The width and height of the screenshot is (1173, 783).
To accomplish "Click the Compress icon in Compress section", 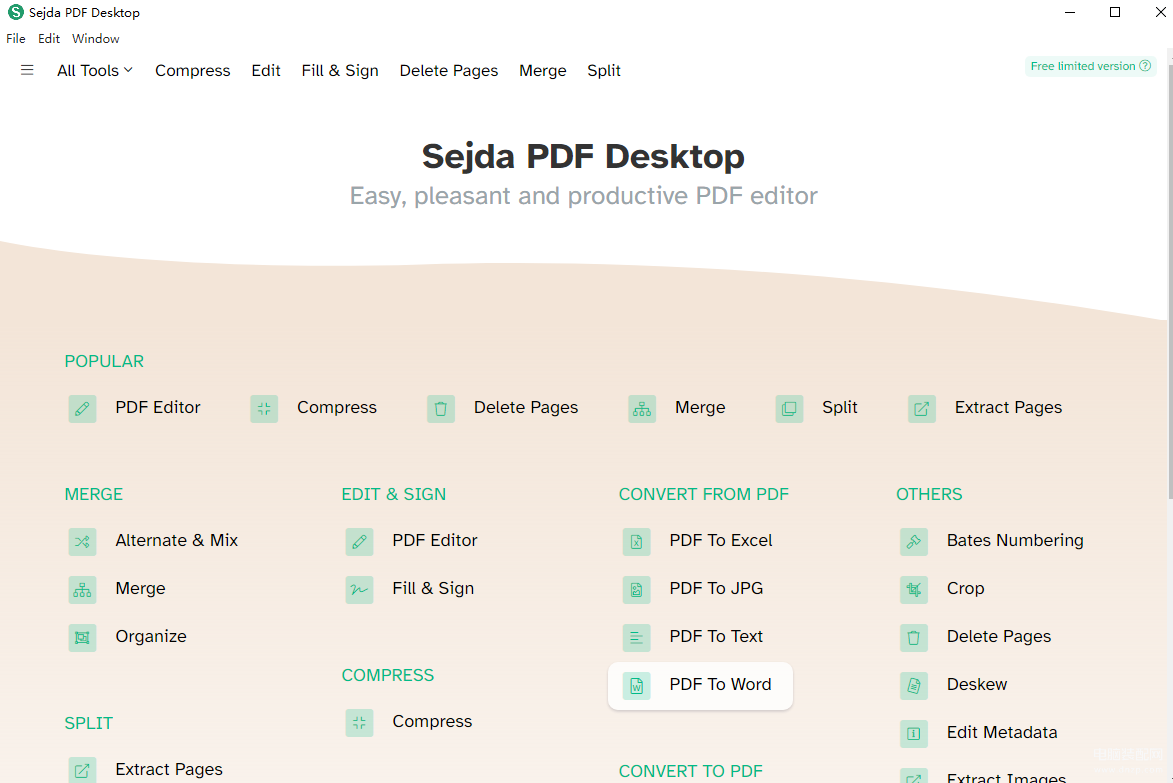I will tap(359, 722).
